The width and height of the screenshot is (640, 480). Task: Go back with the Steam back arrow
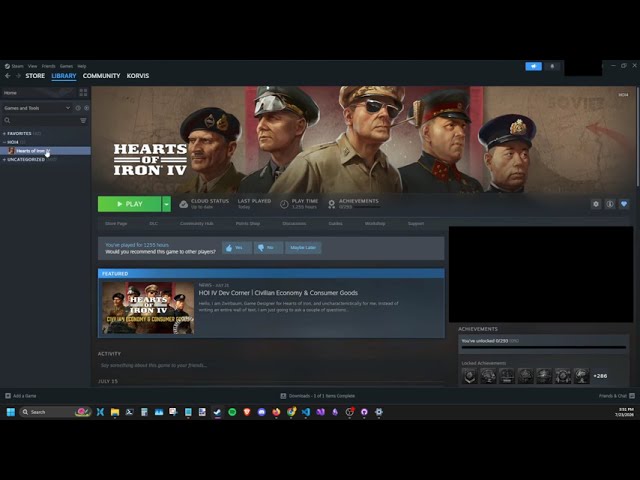pos(8,76)
